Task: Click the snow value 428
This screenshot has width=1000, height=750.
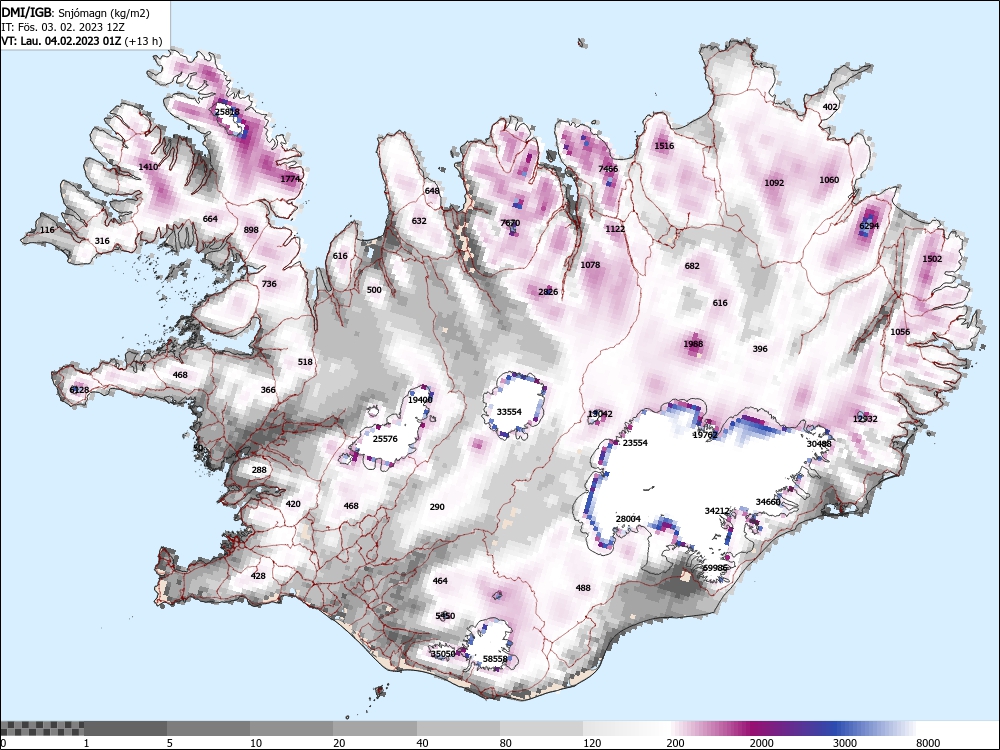Action: (x=258, y=576)
